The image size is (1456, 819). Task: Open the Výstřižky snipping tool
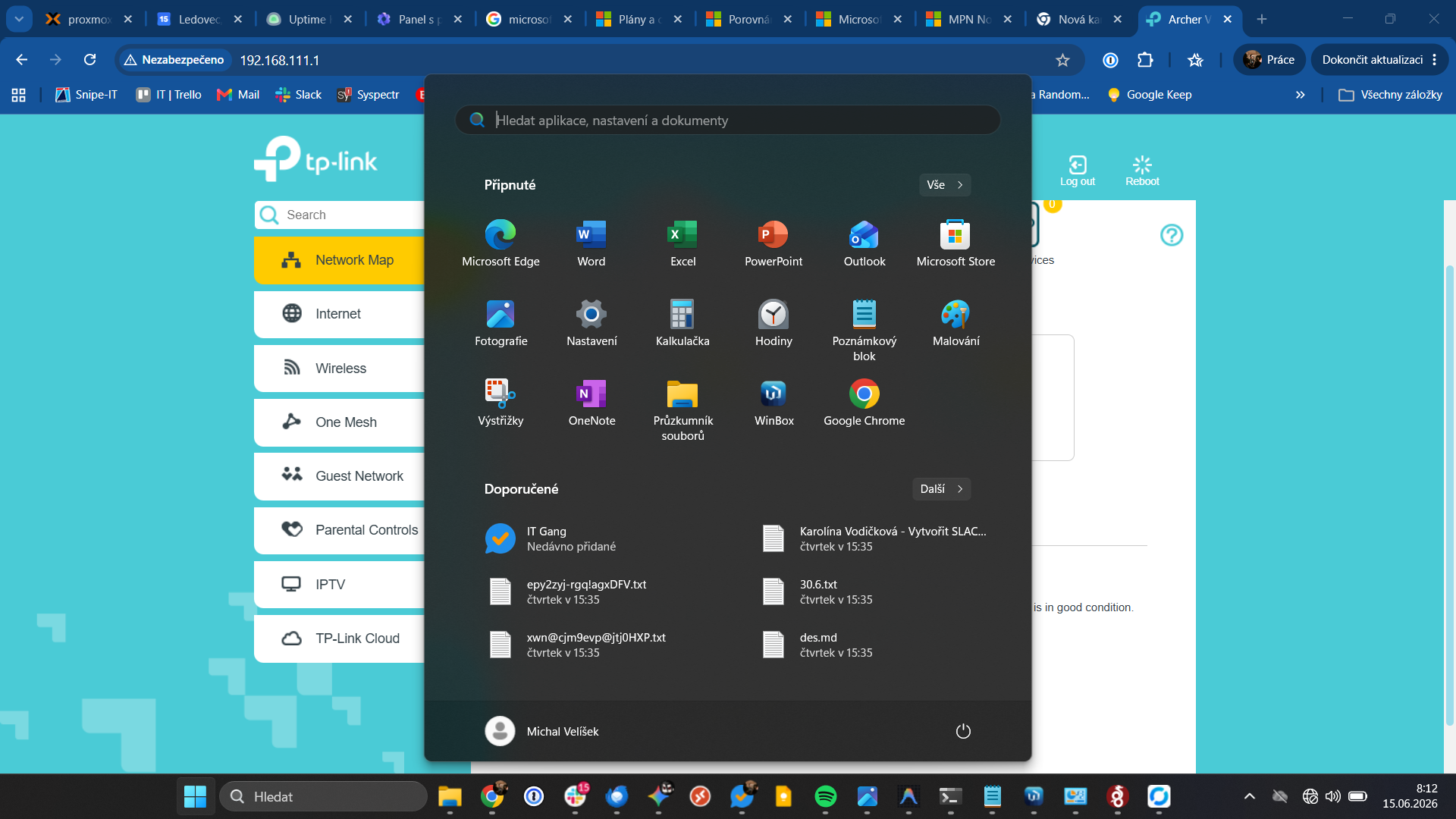click(500, 403)
